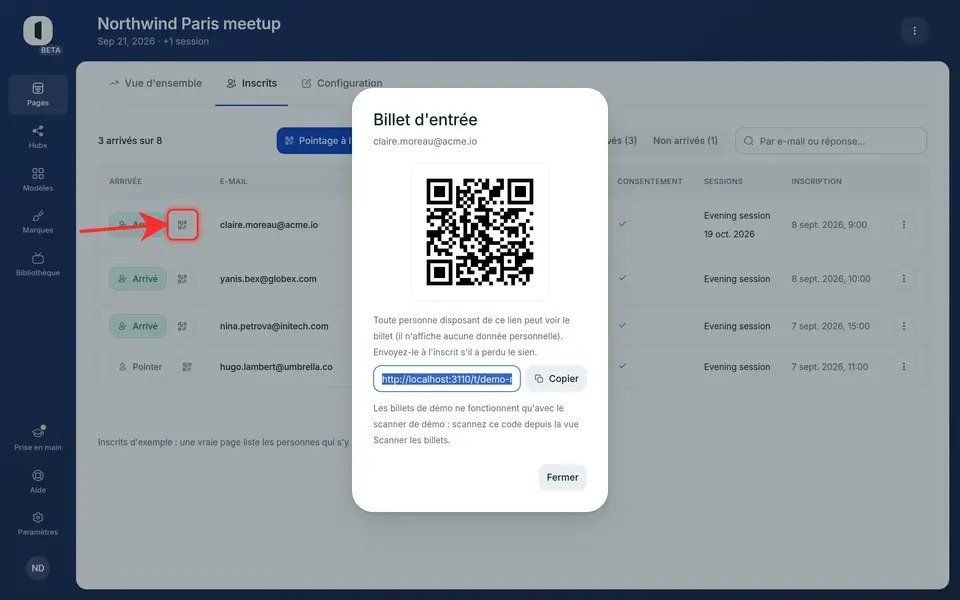Open the Aide help section
The image size is (960, 600).
point(37,481)
